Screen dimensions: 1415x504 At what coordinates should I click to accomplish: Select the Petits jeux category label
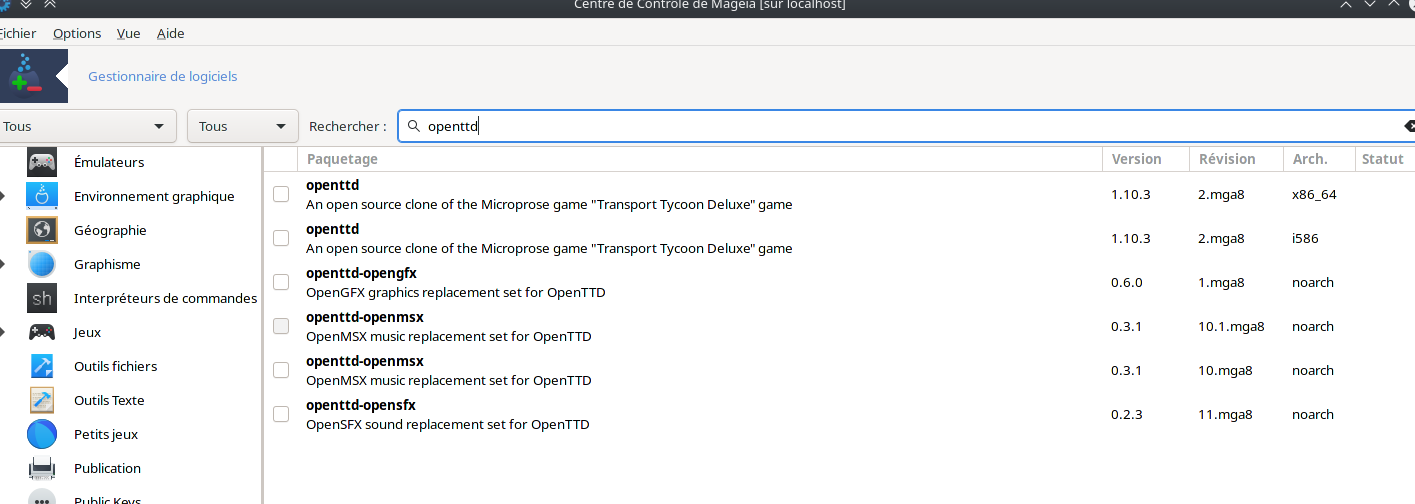pos(106,434)
